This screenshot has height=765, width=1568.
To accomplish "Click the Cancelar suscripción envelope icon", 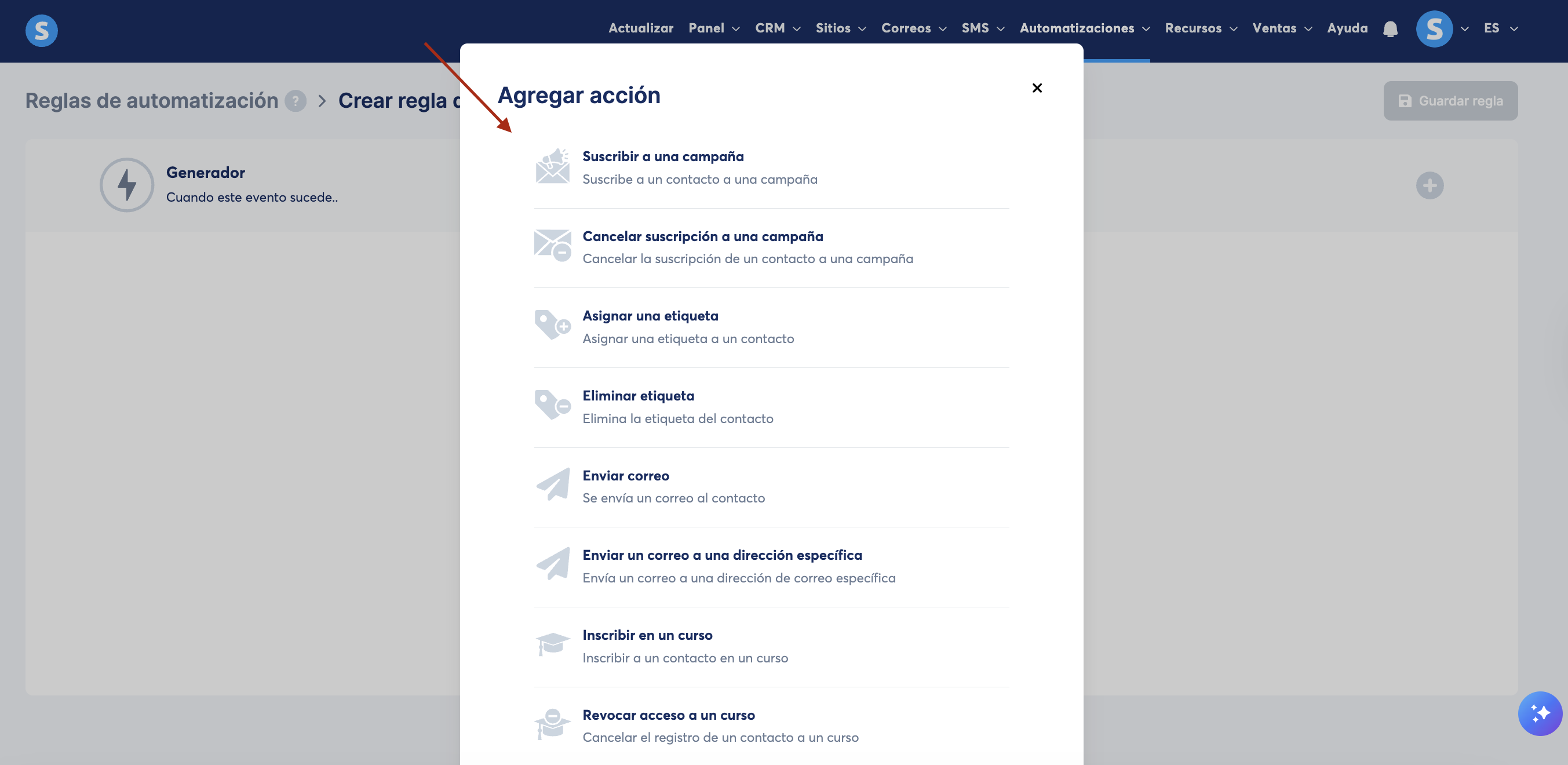I will 552,246.
